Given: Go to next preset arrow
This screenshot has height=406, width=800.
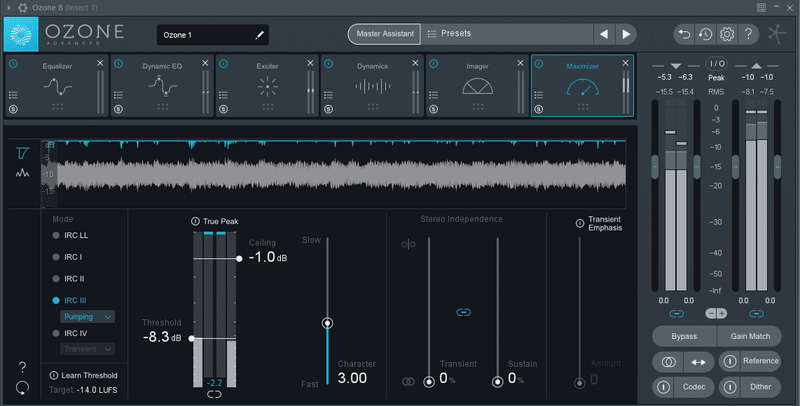Looking at the screenshot, I should click(x=626, y=34).
